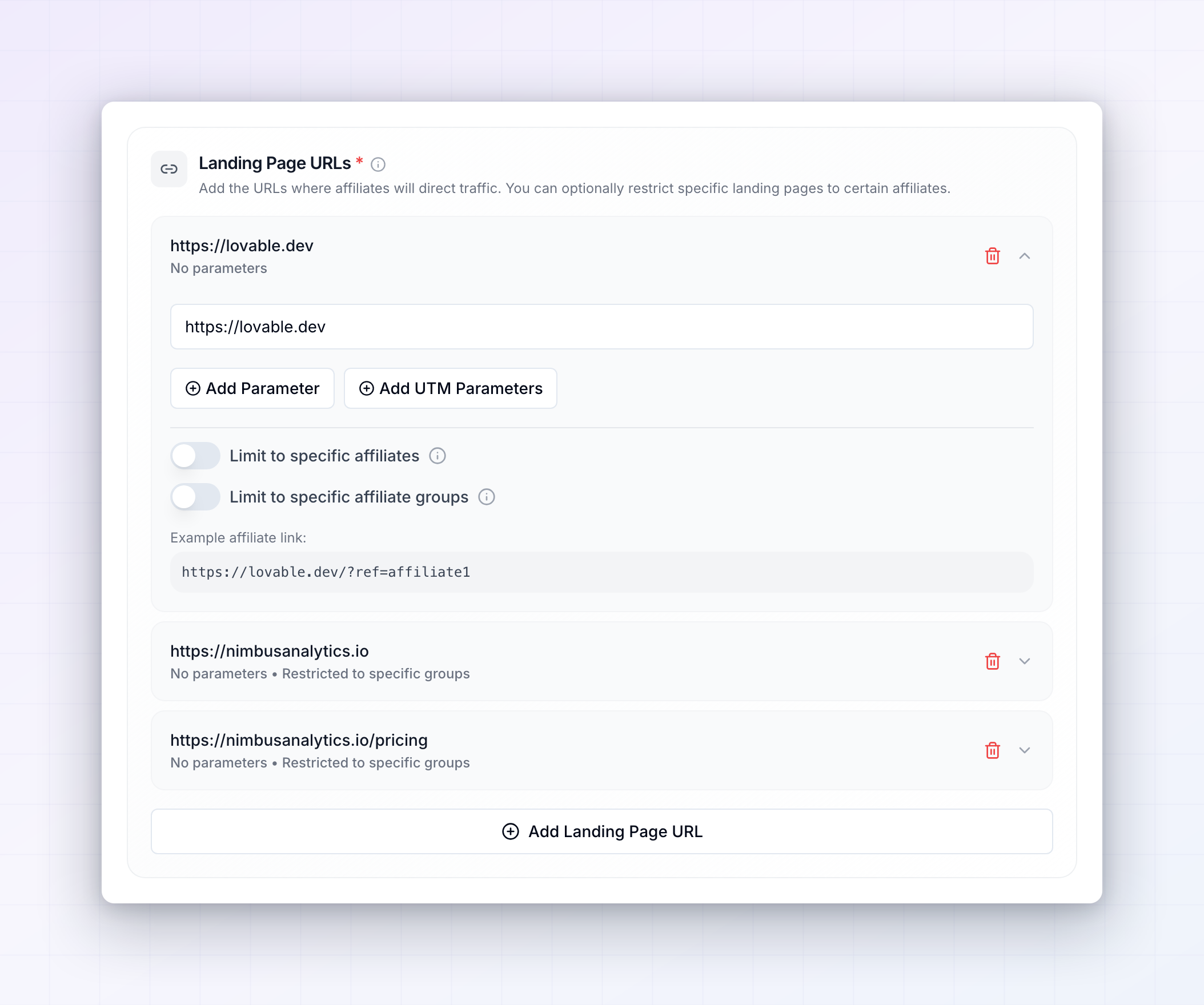Screen dimensions: 1204x1005
Task: Click the example affiliate link code box
Action: (601, 572)
